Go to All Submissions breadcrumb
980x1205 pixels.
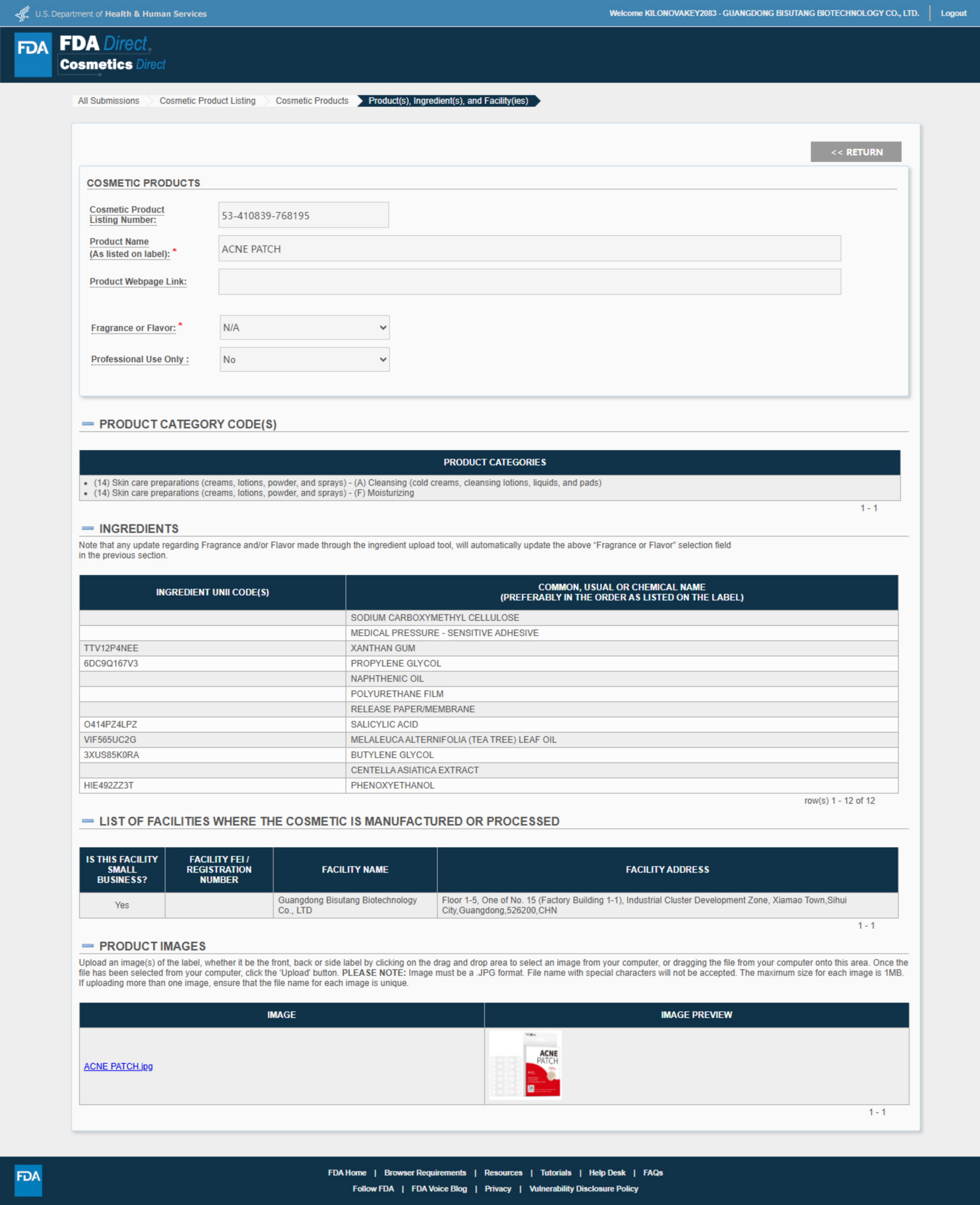(108, 101)
